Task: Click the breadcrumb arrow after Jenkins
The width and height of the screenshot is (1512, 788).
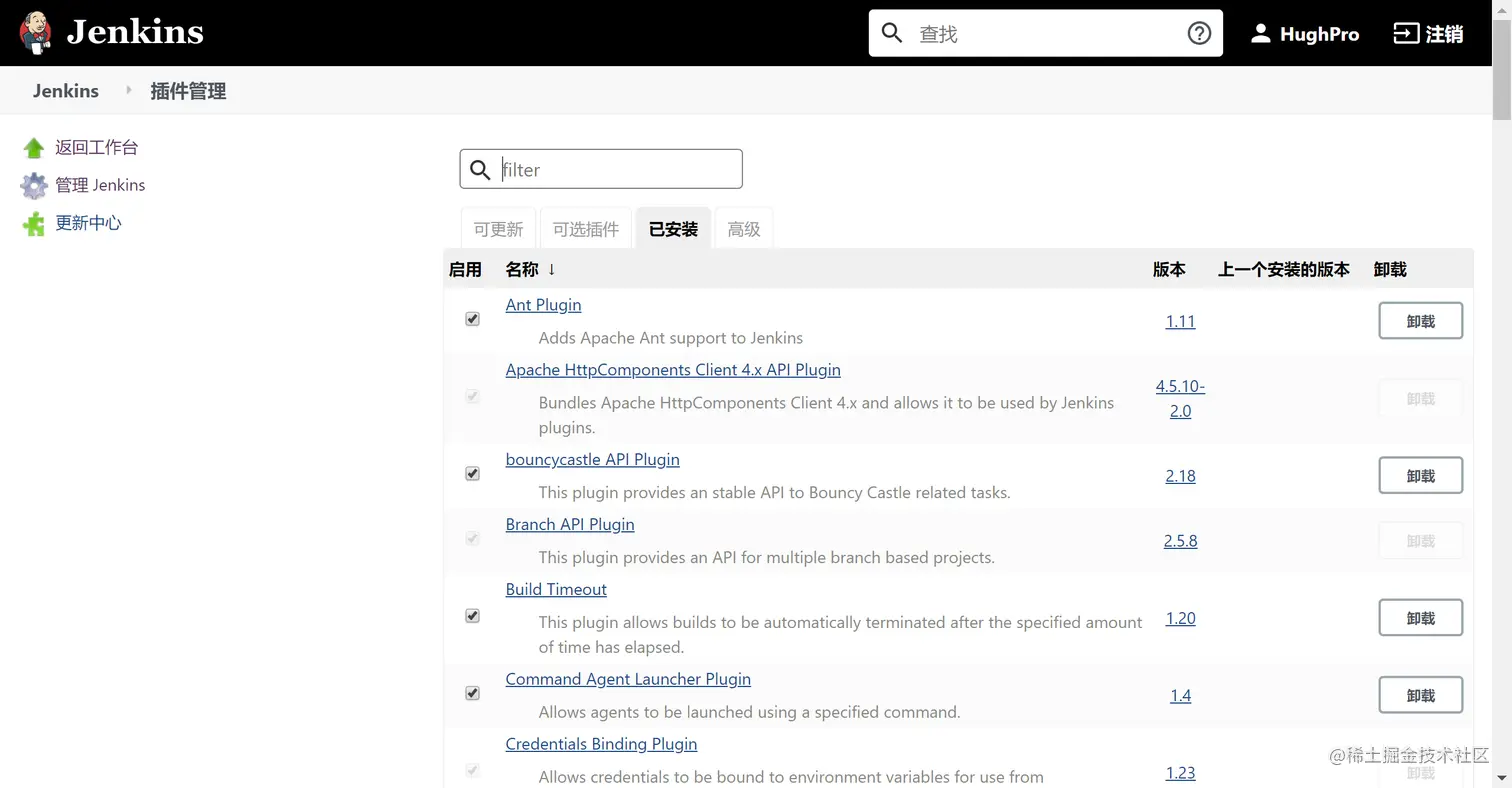Action: (128, 90)
